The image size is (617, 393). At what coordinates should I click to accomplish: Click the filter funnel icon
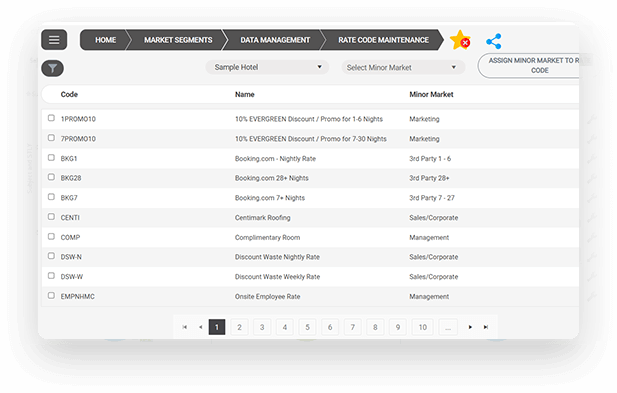[x=52, y=68]
